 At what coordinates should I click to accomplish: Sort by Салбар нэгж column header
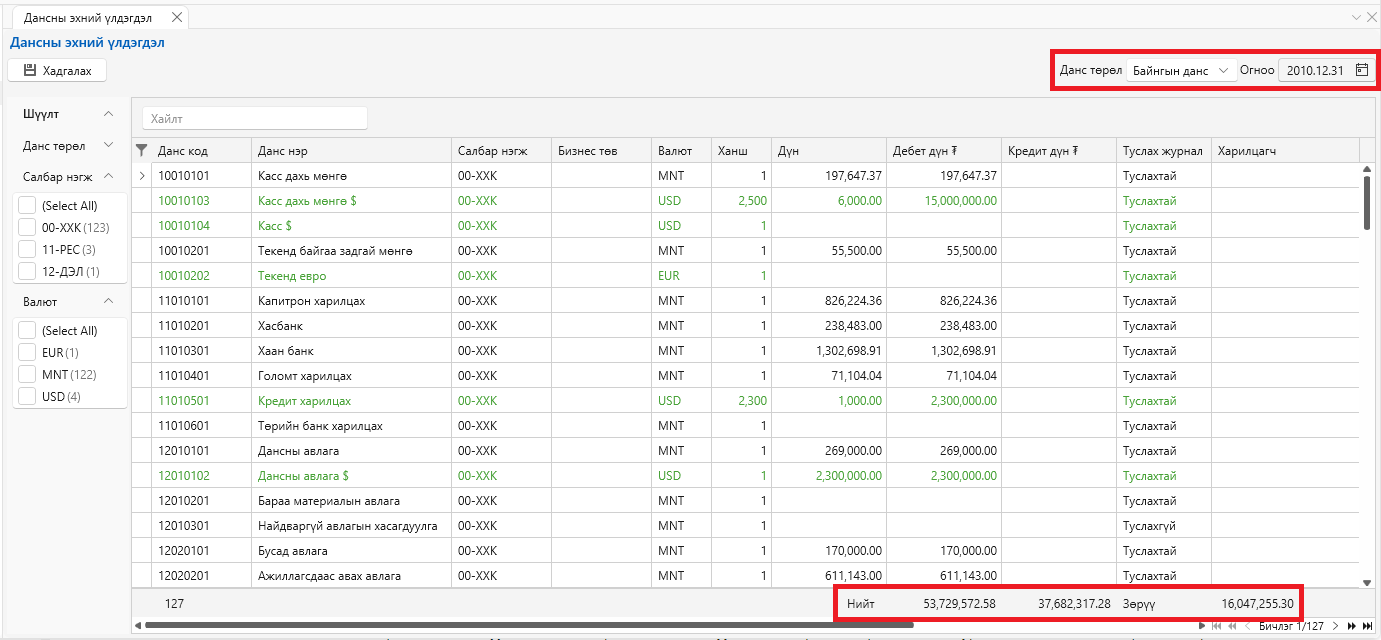tap(501, 150)
